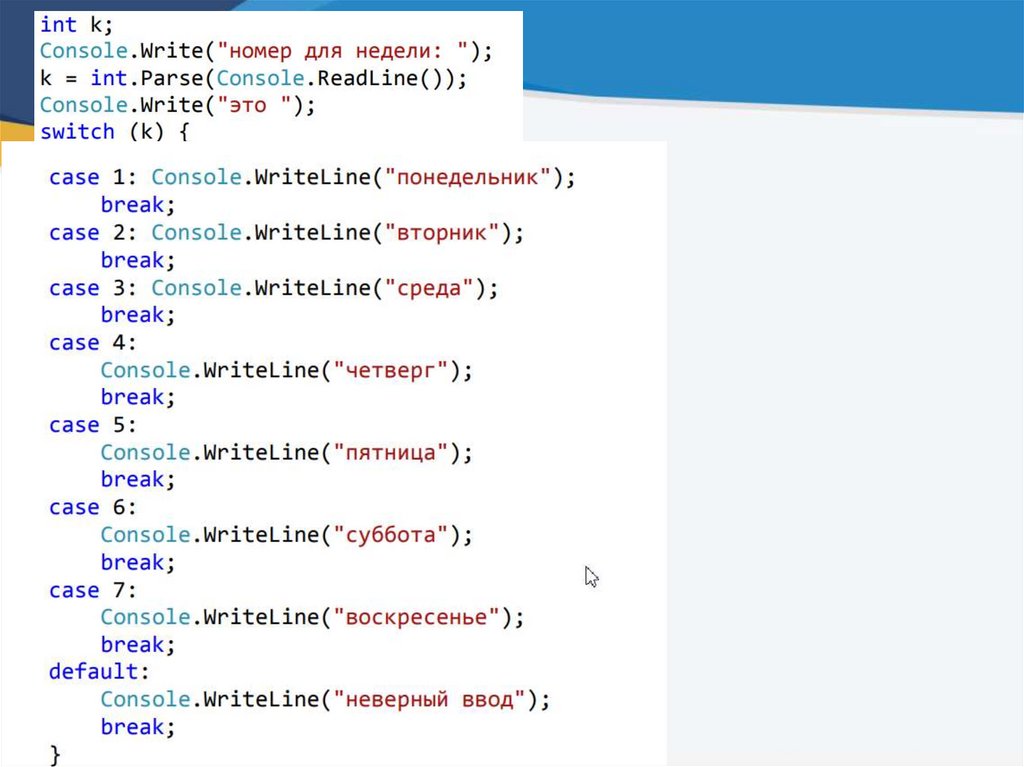
Task: Click the 'case 2:' label
Action: (x=93, y=233)
